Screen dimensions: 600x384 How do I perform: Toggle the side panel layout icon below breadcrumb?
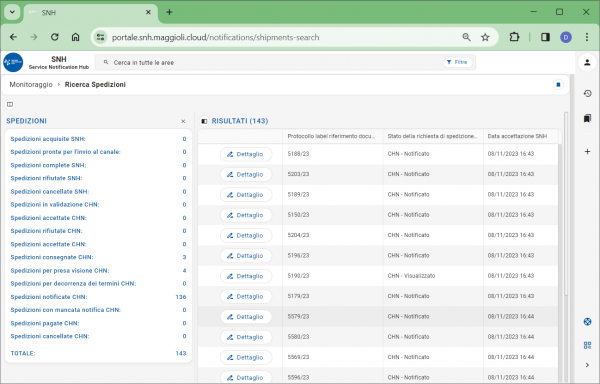click(x=10, y=104)
